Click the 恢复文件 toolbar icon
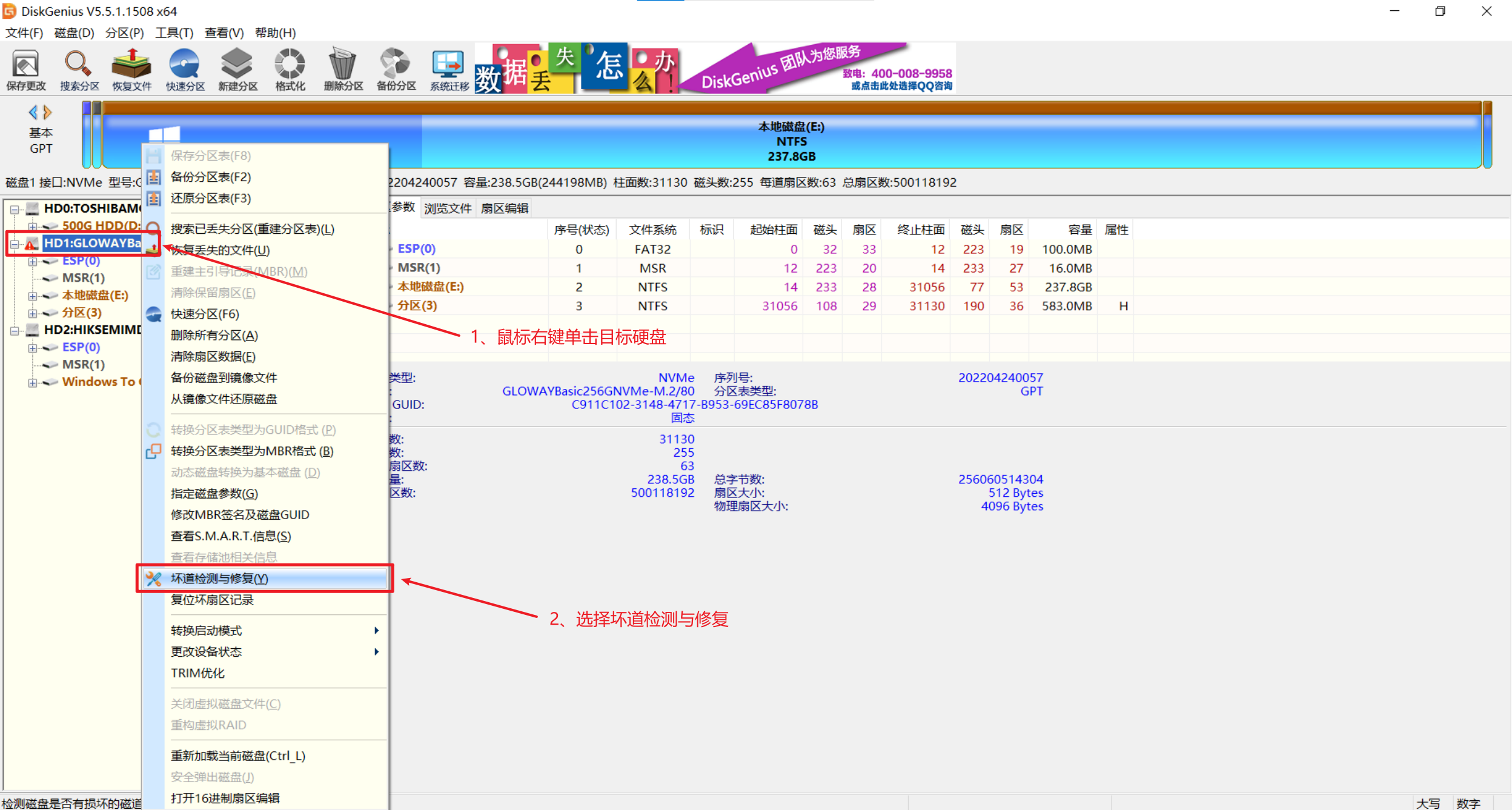This screenshot has width=1512, height=810. tap(131, 68)
